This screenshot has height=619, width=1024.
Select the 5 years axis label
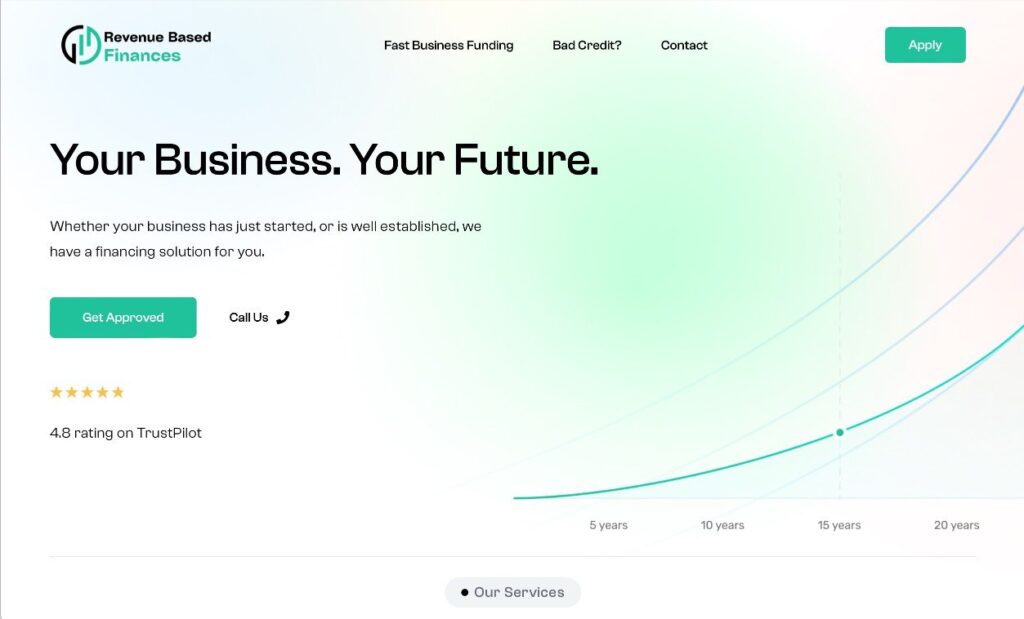click(x=608, y=525)
